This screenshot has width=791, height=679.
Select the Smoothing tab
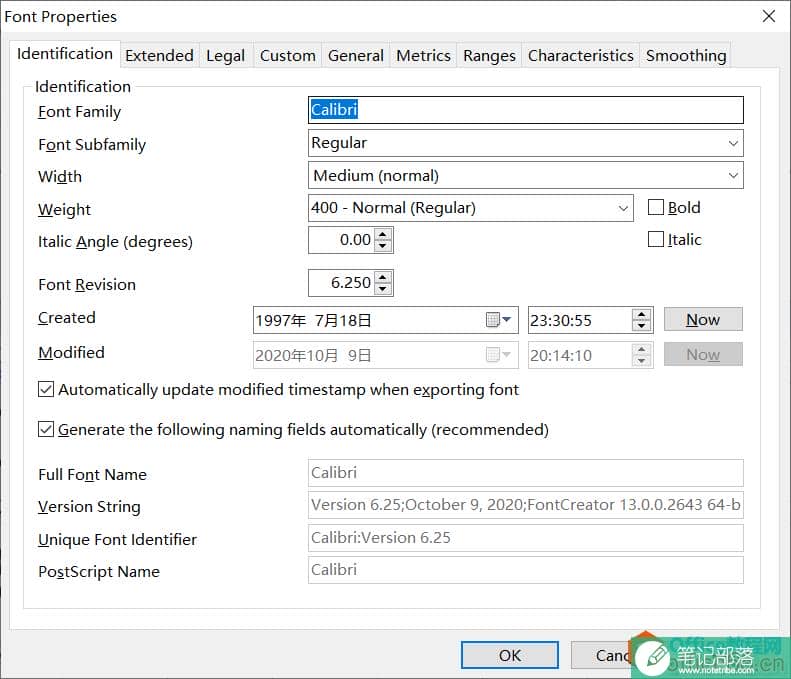tap(686, 55)
